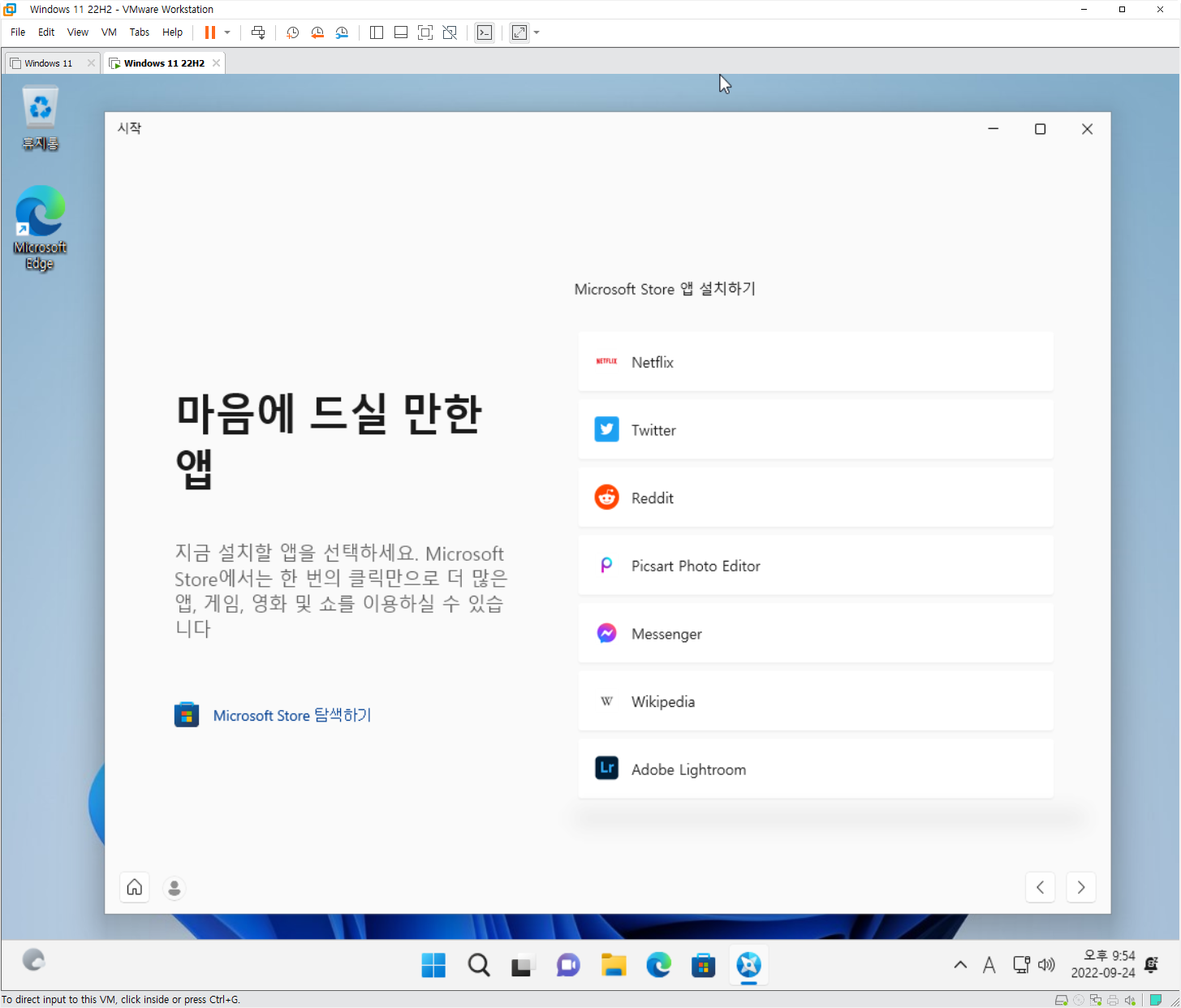The height and width of the screenshot is (1008, 1181).
Task: Click the VMware hard disk status icon
Action: click(1061, 1000)
